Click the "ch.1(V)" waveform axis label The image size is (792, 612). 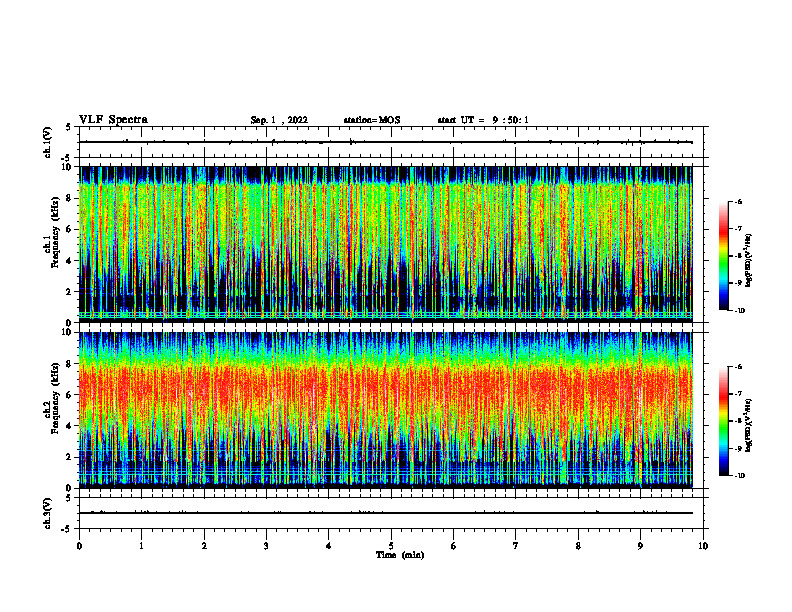(x=48, y=142)
